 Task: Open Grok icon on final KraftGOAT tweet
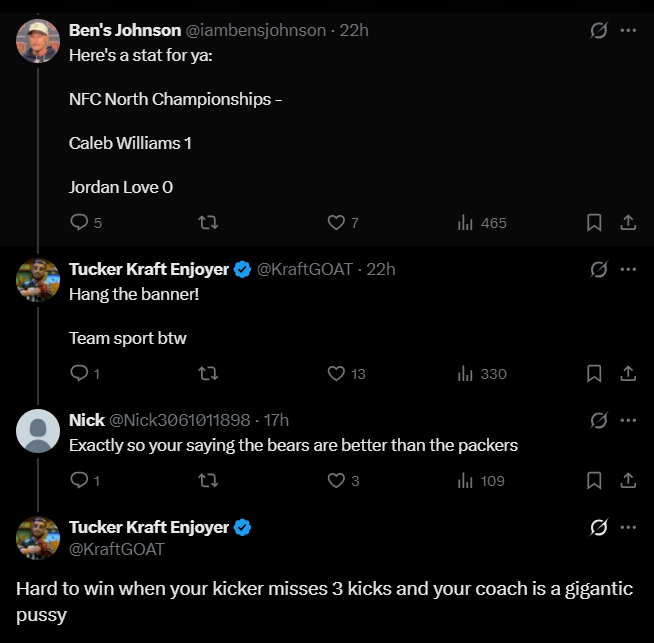[x=599, y=527]
